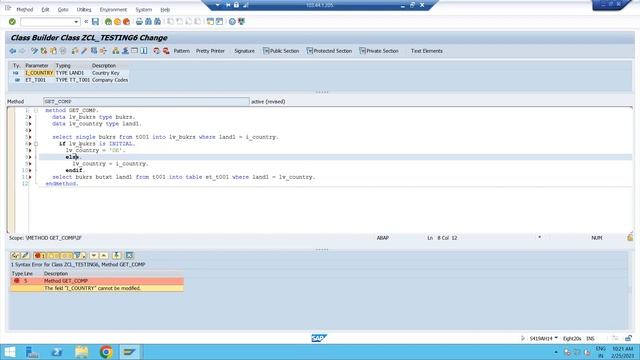Click the Previous Error up arrow button

[104, 256]
